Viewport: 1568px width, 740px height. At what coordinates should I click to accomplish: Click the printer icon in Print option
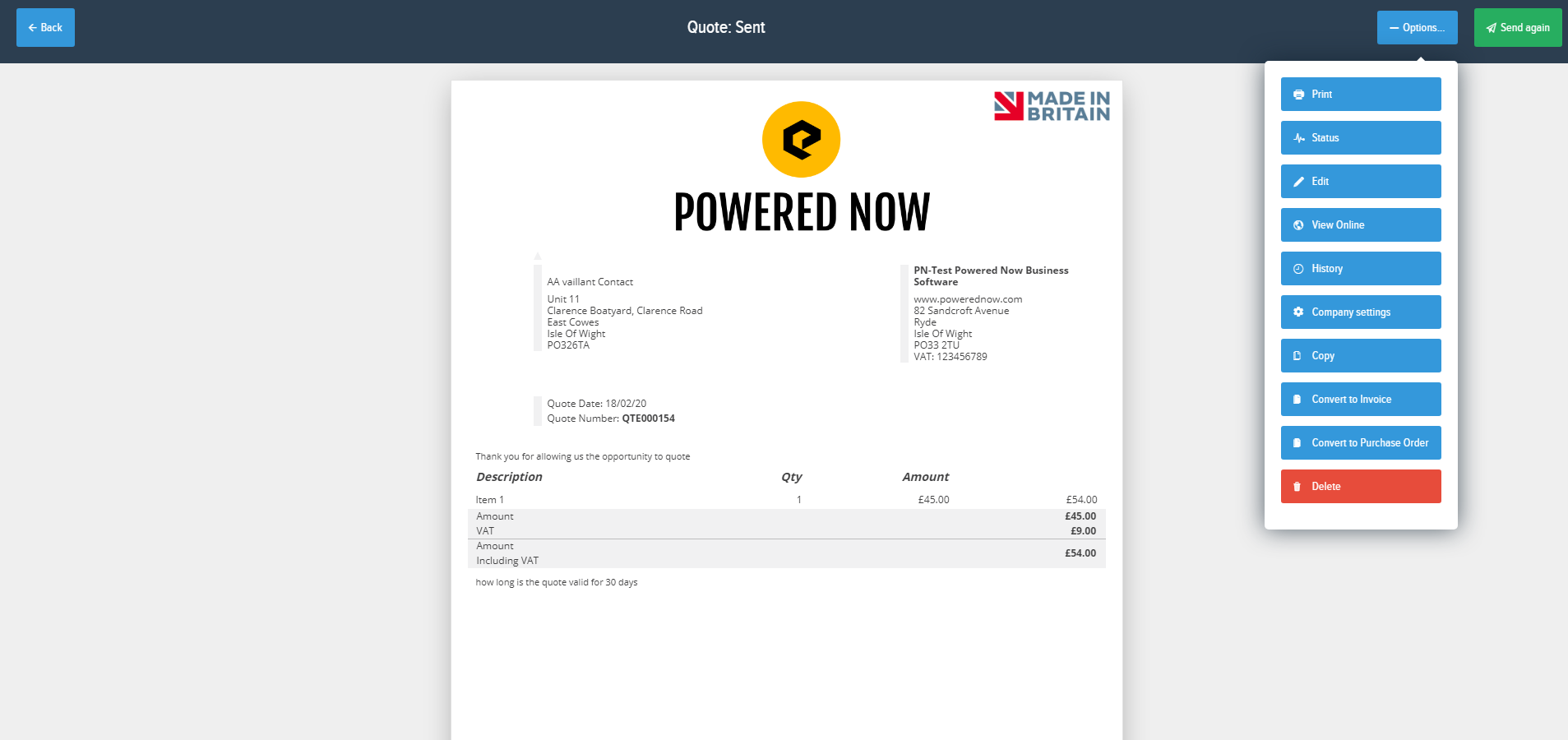[x=1298, y=95]
